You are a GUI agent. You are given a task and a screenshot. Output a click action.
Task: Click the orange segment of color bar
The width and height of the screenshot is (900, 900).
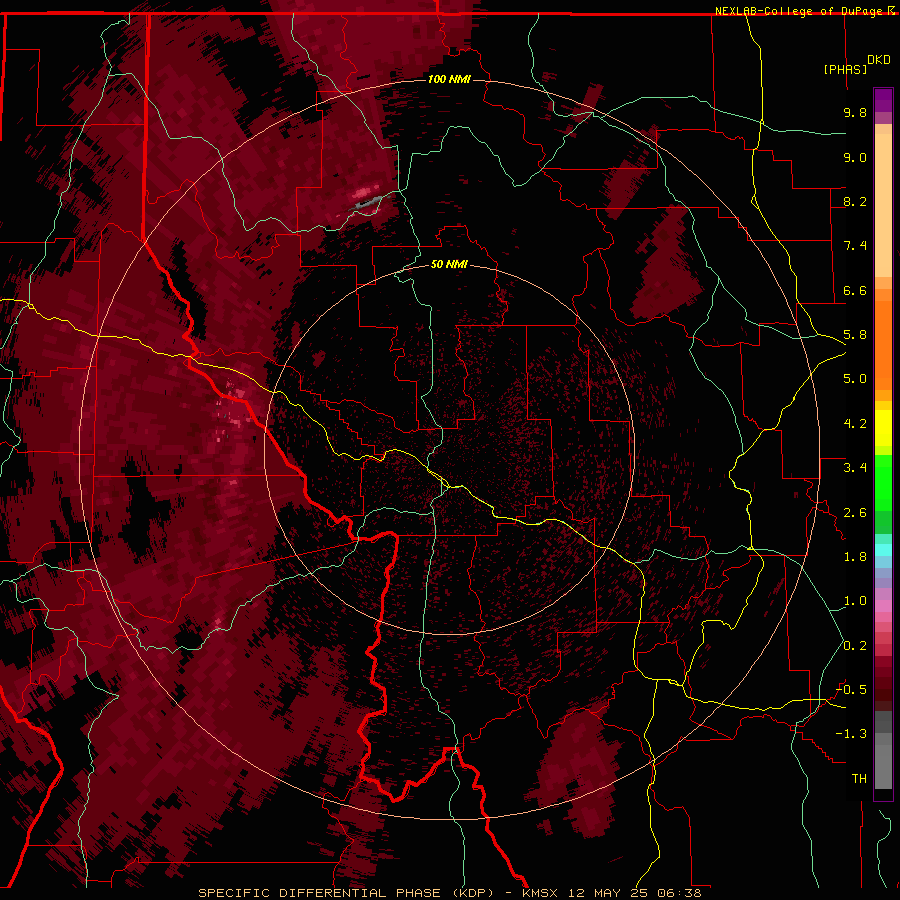[x=883, y=346]
